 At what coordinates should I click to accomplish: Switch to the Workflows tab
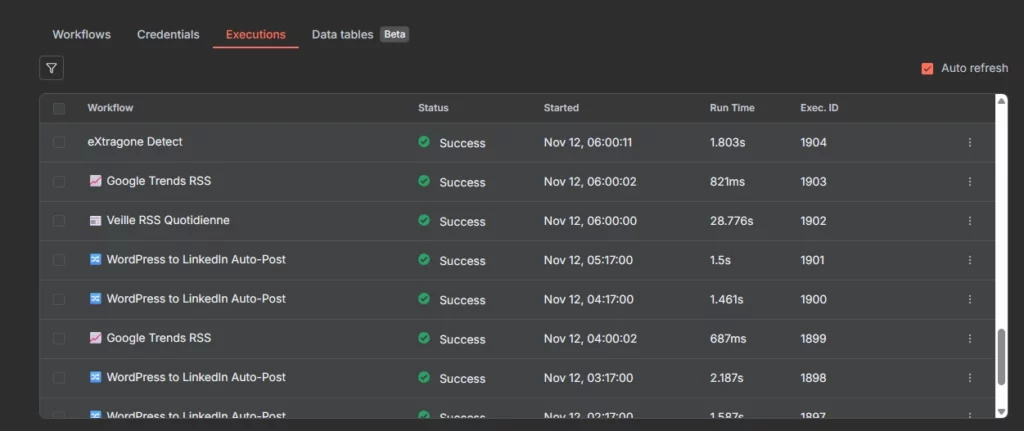coord(81,34)
